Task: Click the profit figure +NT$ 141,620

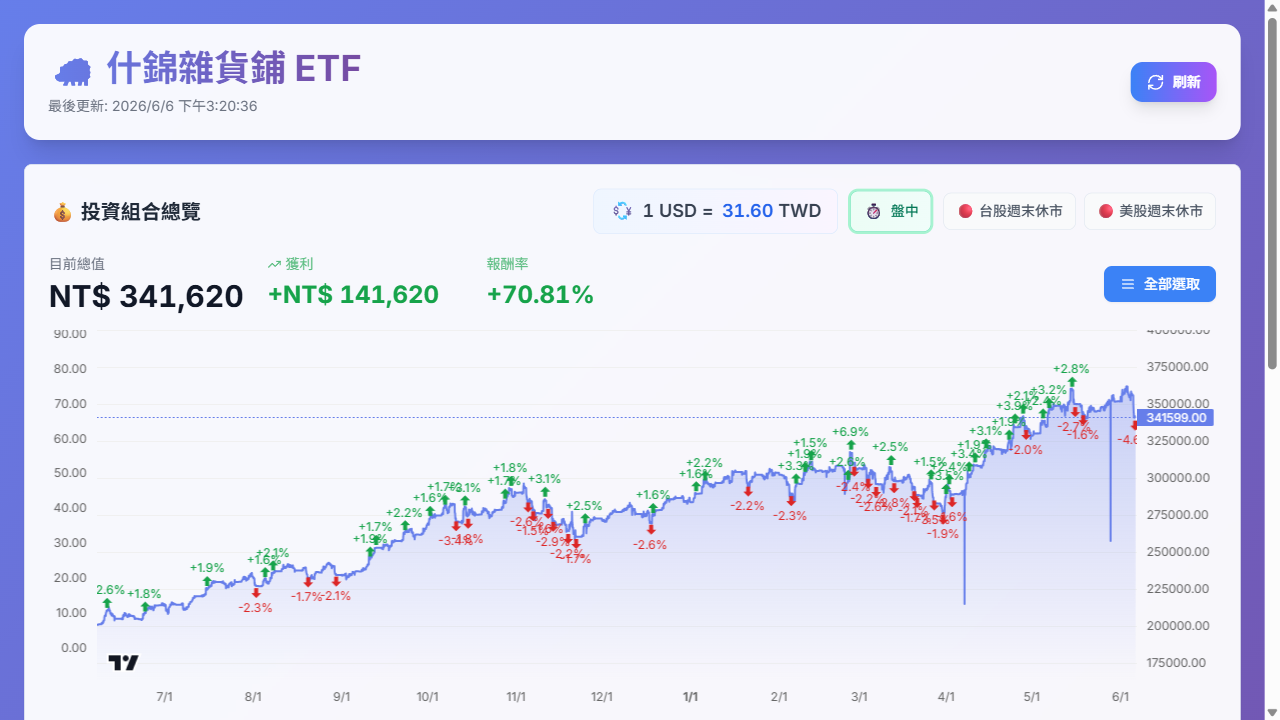Action: [353, 295]
